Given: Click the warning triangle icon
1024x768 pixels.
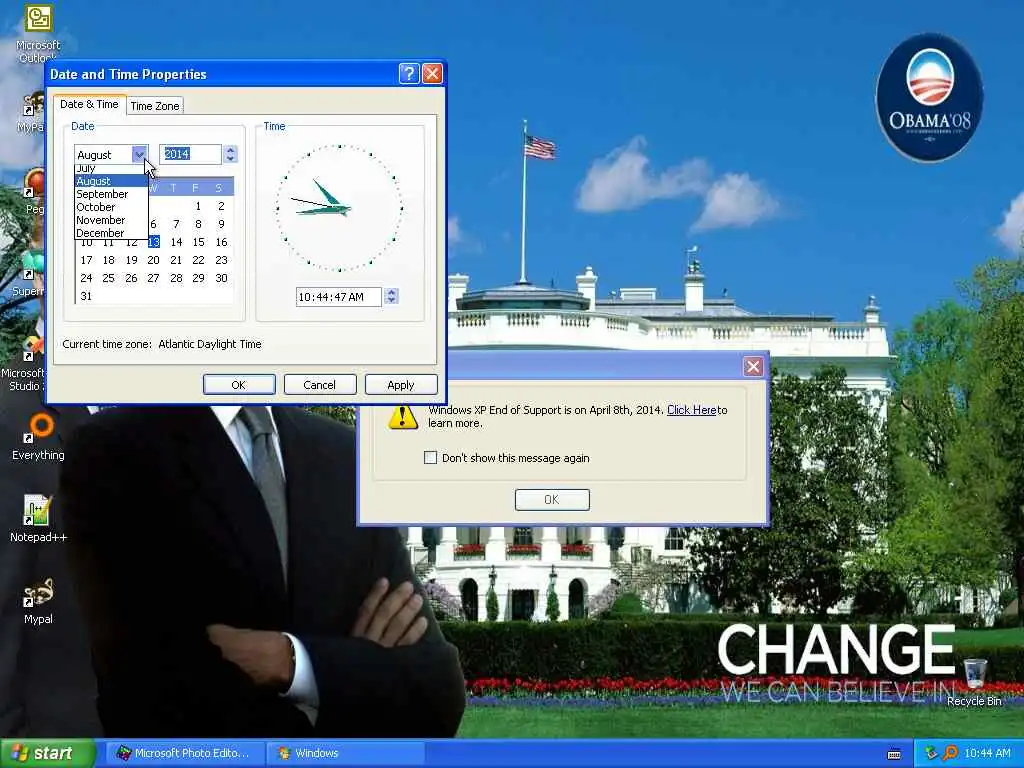Looking at the screenshot, I should pyautogui.click(x=403, y=417).
